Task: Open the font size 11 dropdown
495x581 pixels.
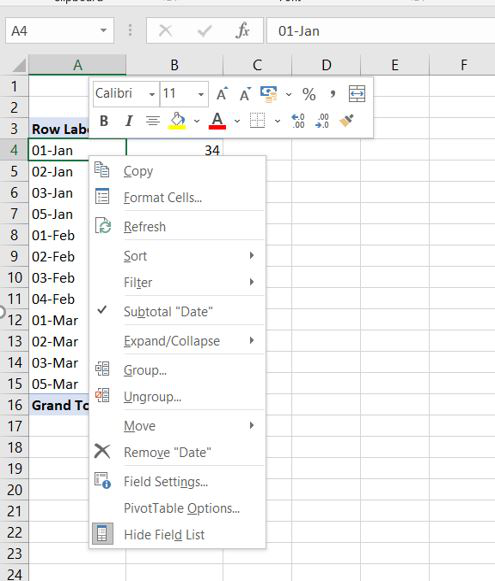Action: [x=201, y=94]
